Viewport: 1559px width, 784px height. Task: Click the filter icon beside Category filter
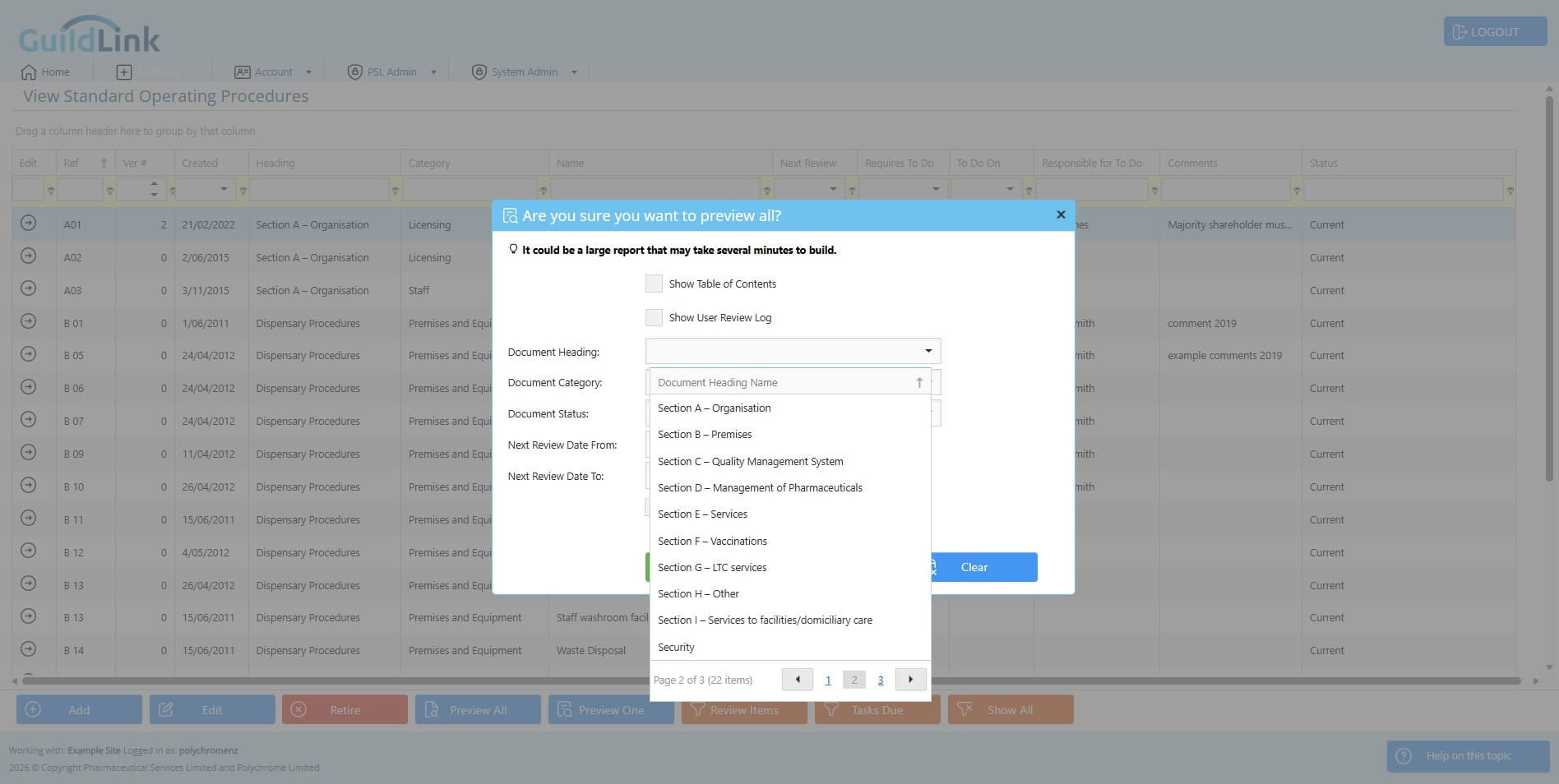click(543, 191)
